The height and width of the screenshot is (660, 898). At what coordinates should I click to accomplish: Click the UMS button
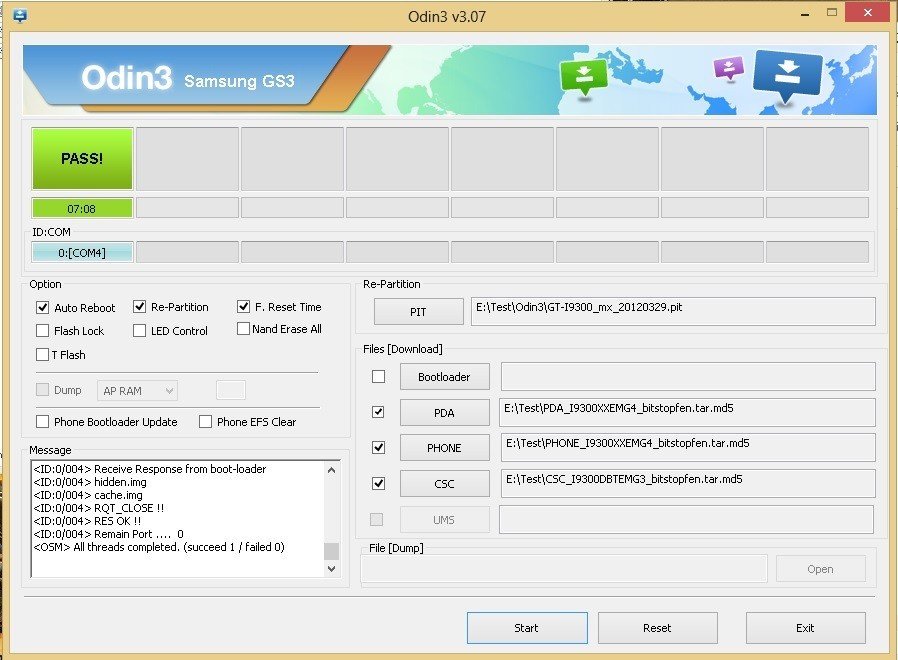point(444,520)
